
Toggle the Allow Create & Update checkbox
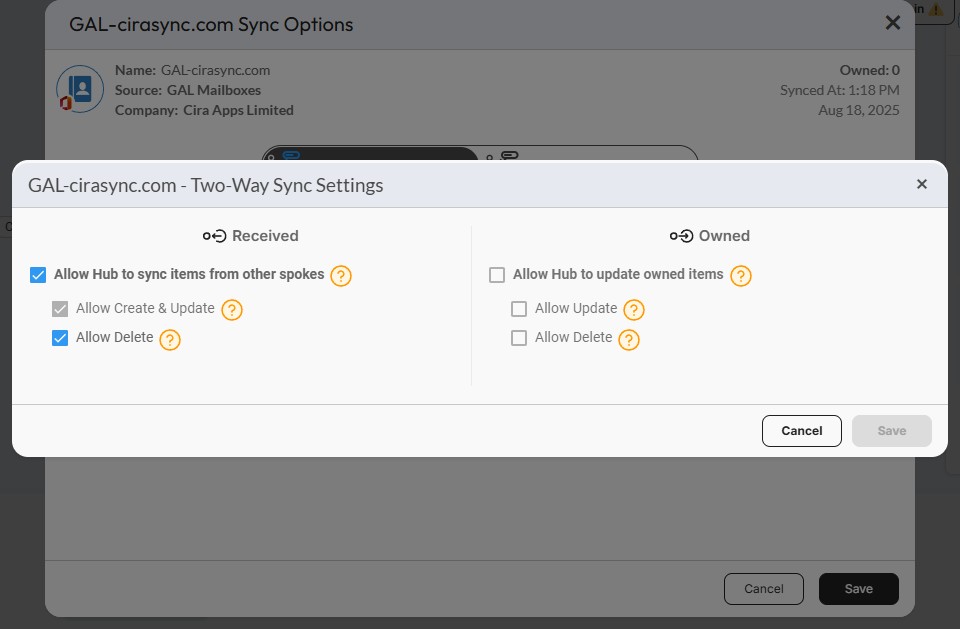tap(60, 309)
